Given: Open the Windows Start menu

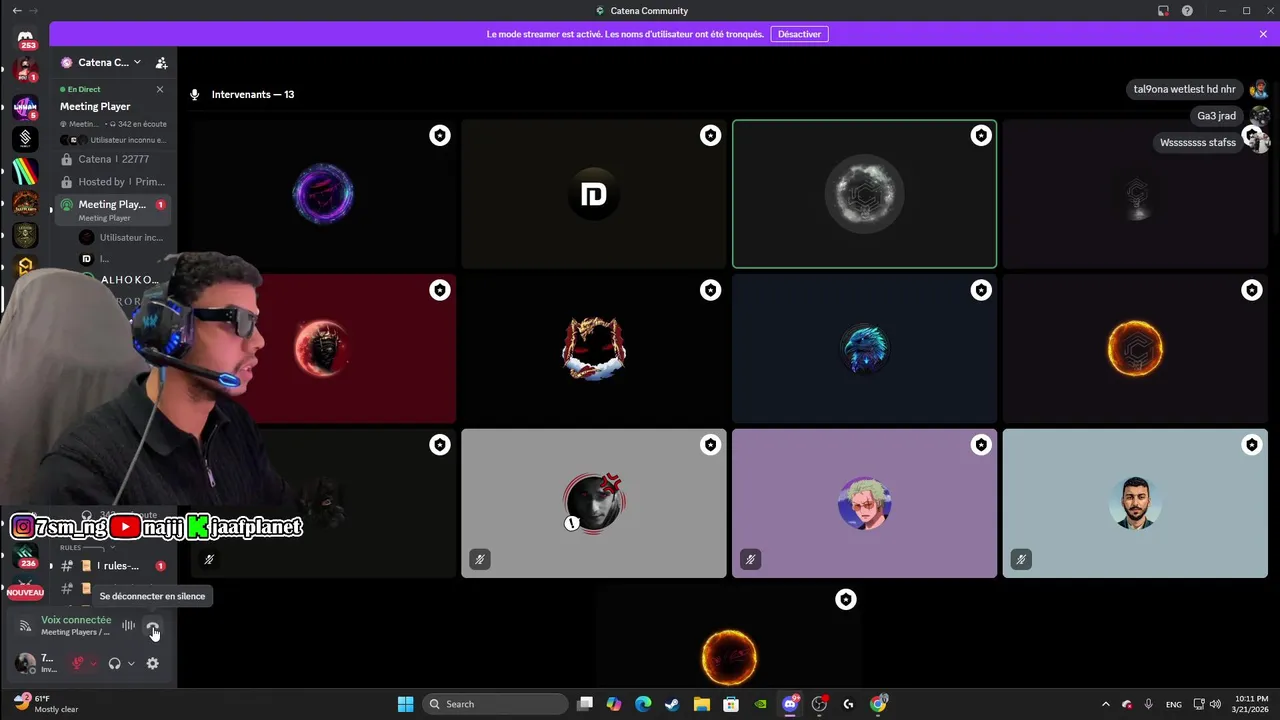Looking at the screenshot, I should click(405, 704).
